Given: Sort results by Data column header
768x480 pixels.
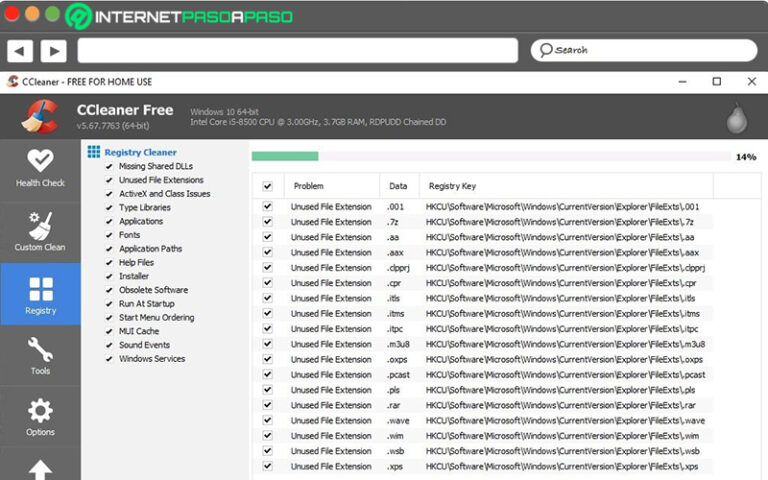Looking at the screenshot, I should (398, 186).
